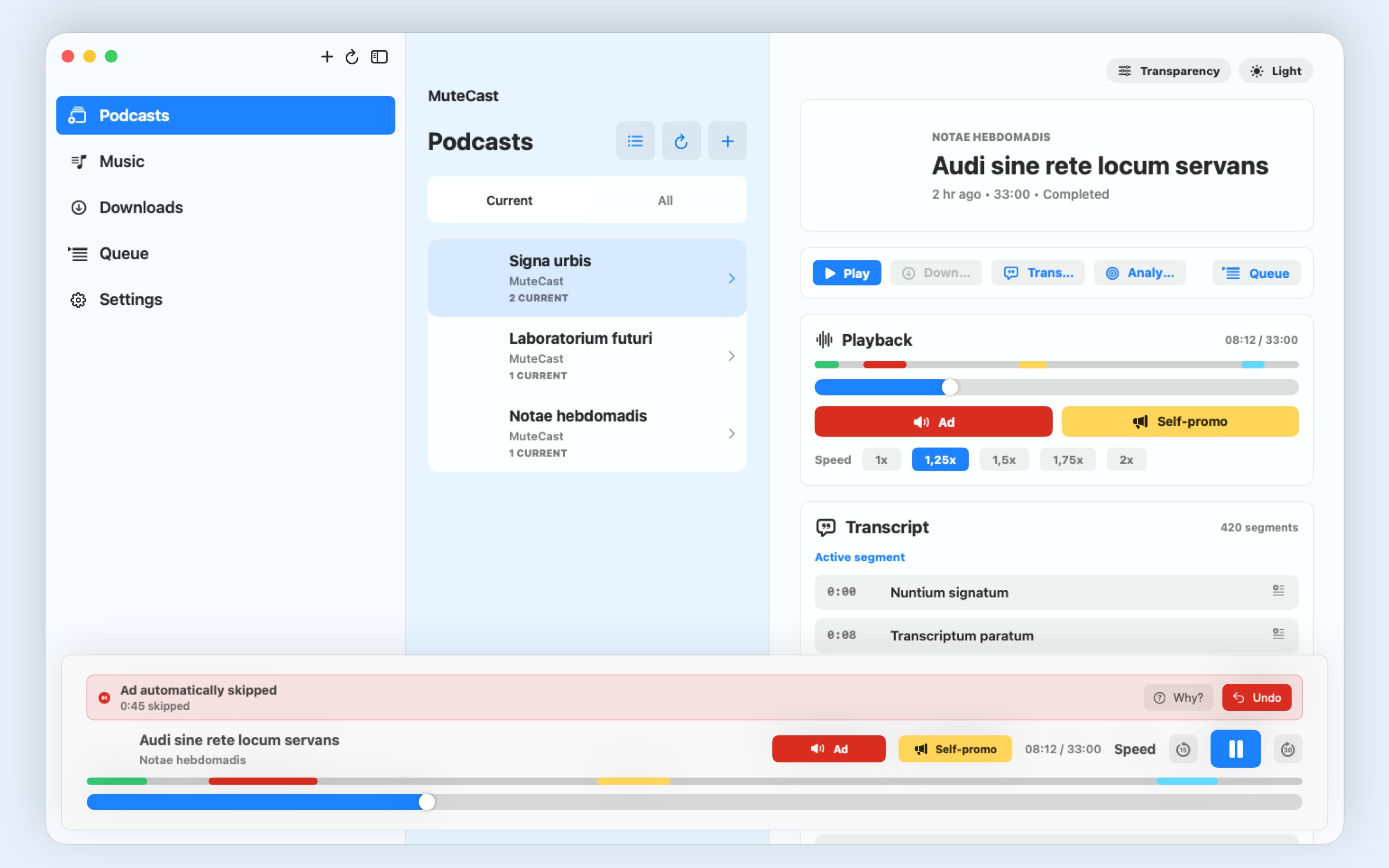
Task: Click the cyan segment in bottom player timeline
Action: click(x=1186, y=781)
